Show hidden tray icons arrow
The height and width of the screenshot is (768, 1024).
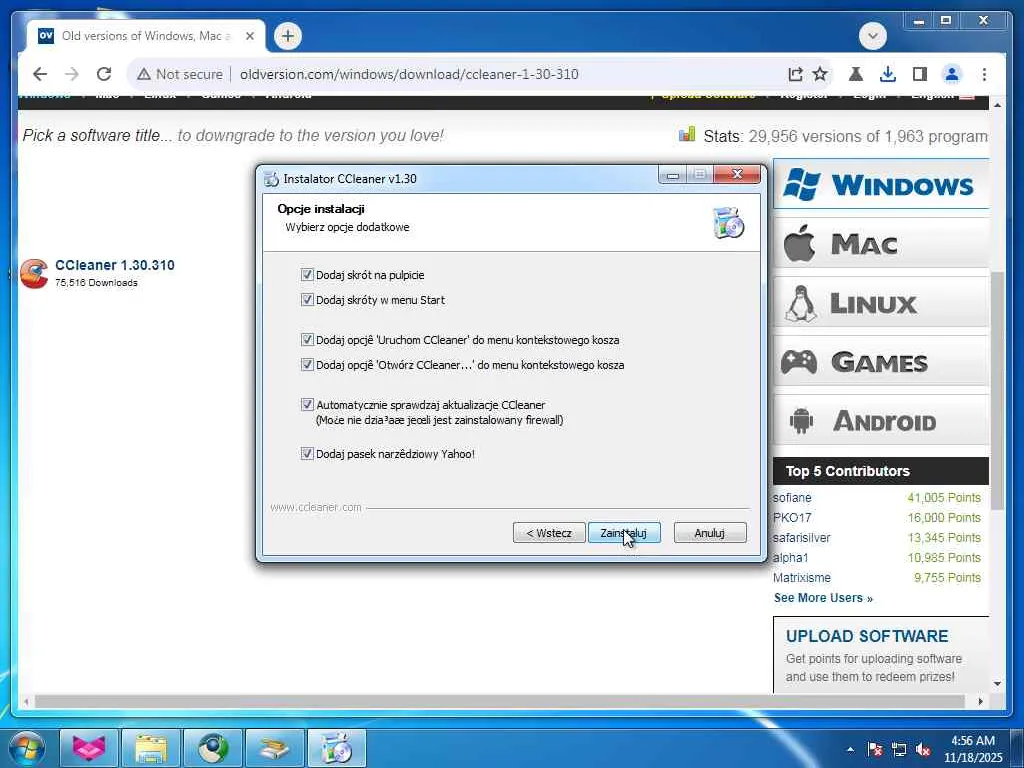click(850, 749)
